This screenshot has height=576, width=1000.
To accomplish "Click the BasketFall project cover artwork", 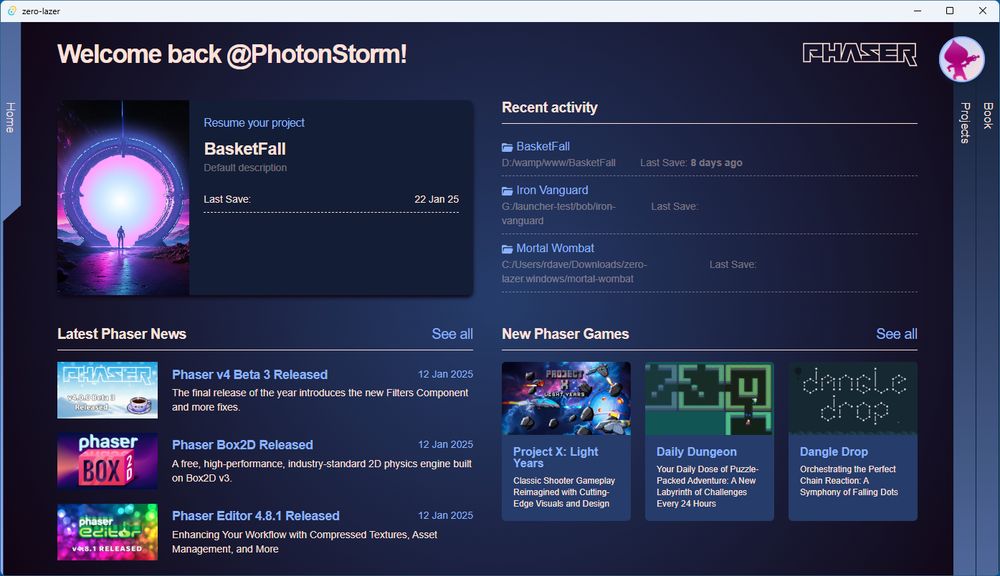I will (123, 198).
